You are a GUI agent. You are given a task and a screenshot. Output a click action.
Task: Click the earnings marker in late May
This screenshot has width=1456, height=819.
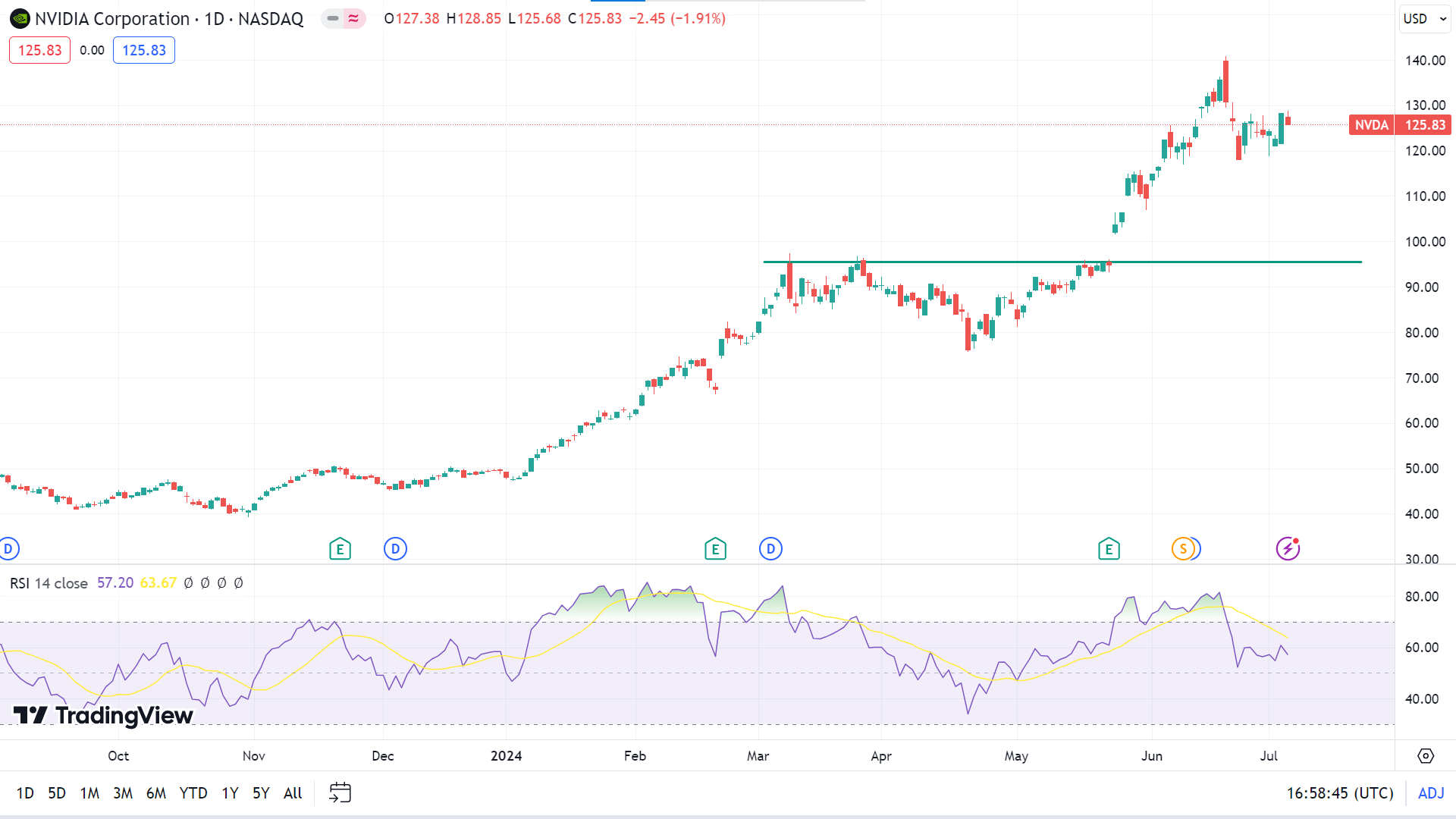click(x=1109, y=548)
